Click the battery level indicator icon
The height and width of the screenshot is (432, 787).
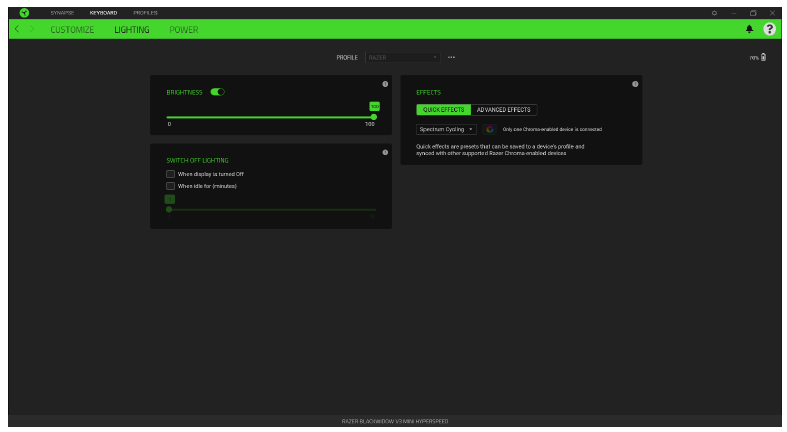click(x=763, y=57)
